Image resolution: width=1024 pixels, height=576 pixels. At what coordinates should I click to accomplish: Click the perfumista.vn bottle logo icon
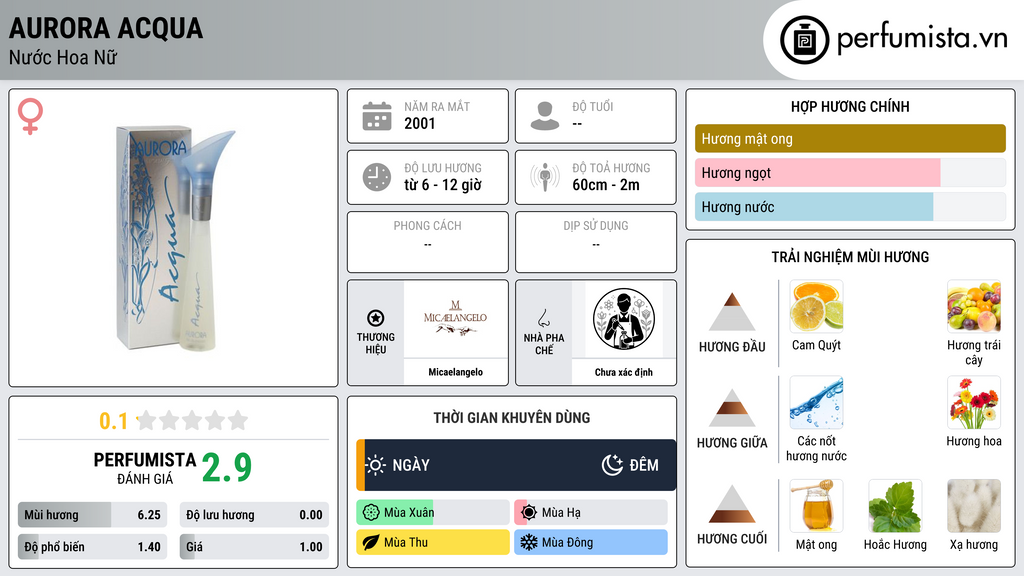pyautogui.click(x=804, y=40)
